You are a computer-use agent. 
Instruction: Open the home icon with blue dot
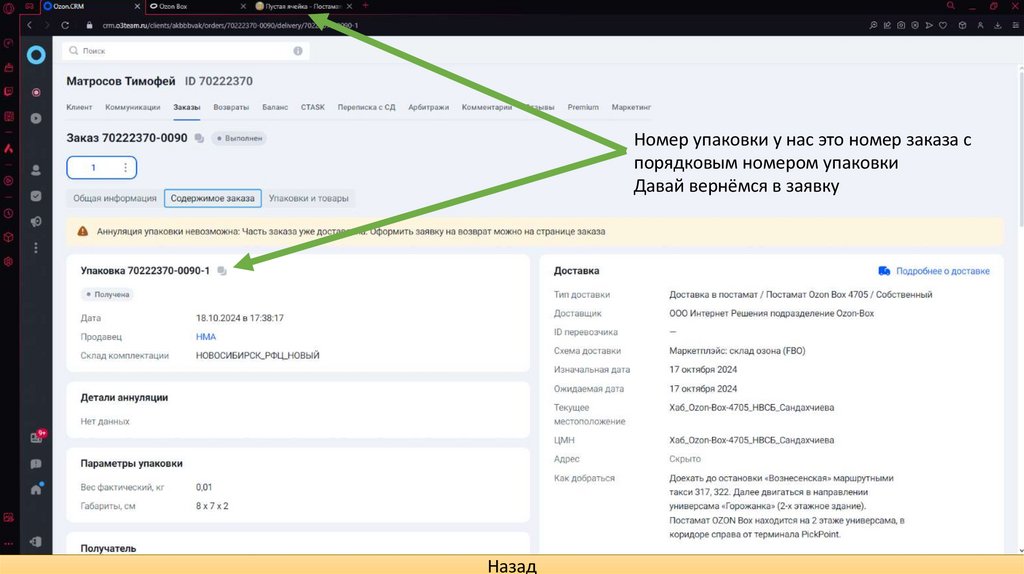[37, 488]
